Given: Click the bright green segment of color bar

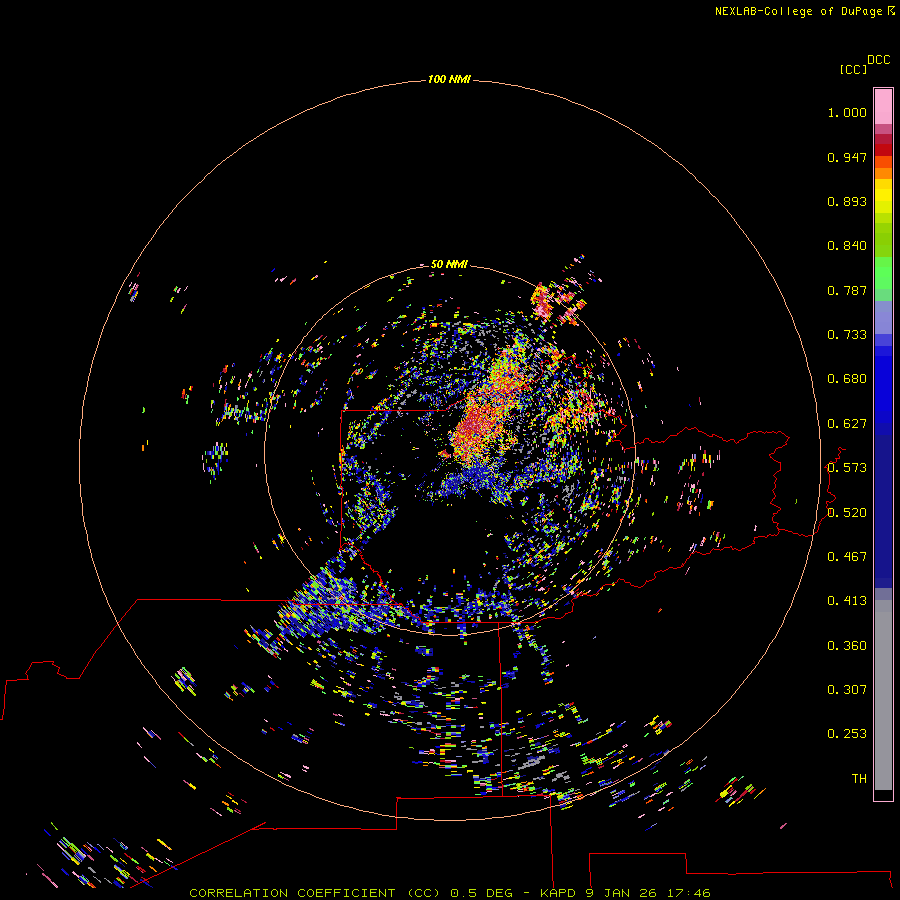Looking at the screenshot, I should 883,274.
